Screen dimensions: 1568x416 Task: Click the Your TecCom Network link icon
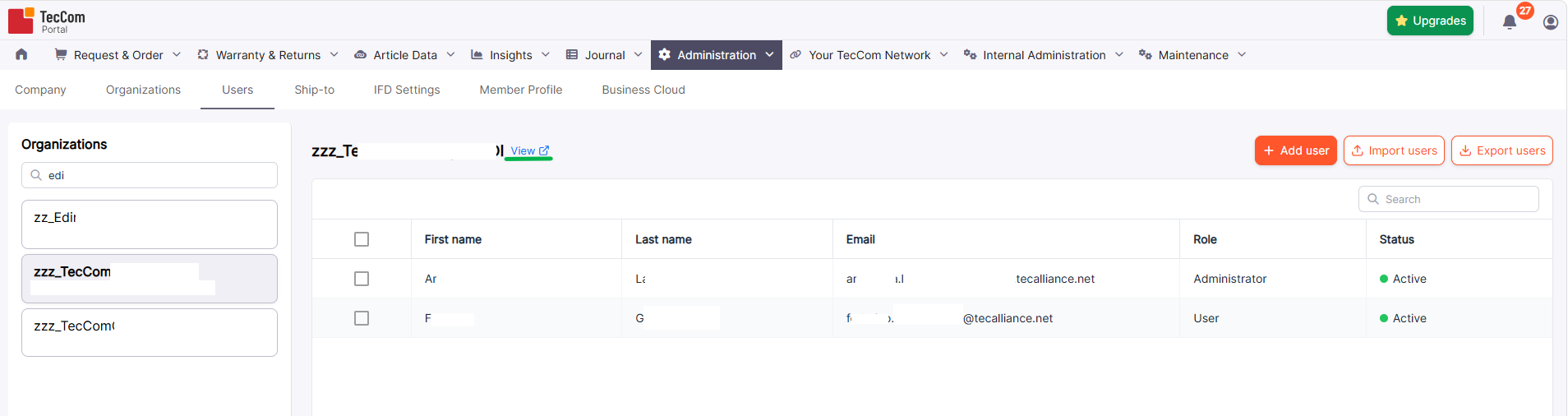[x=796, y=54]
